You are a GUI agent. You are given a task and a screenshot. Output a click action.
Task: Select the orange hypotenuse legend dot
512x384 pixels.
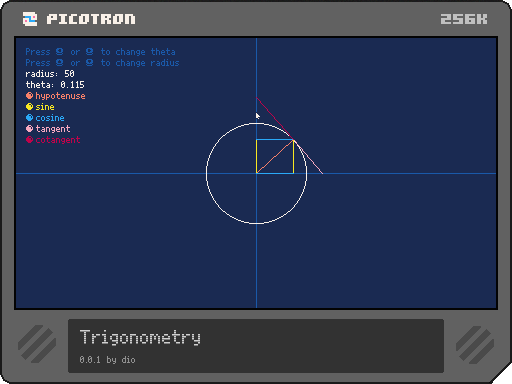click(29, 96)
